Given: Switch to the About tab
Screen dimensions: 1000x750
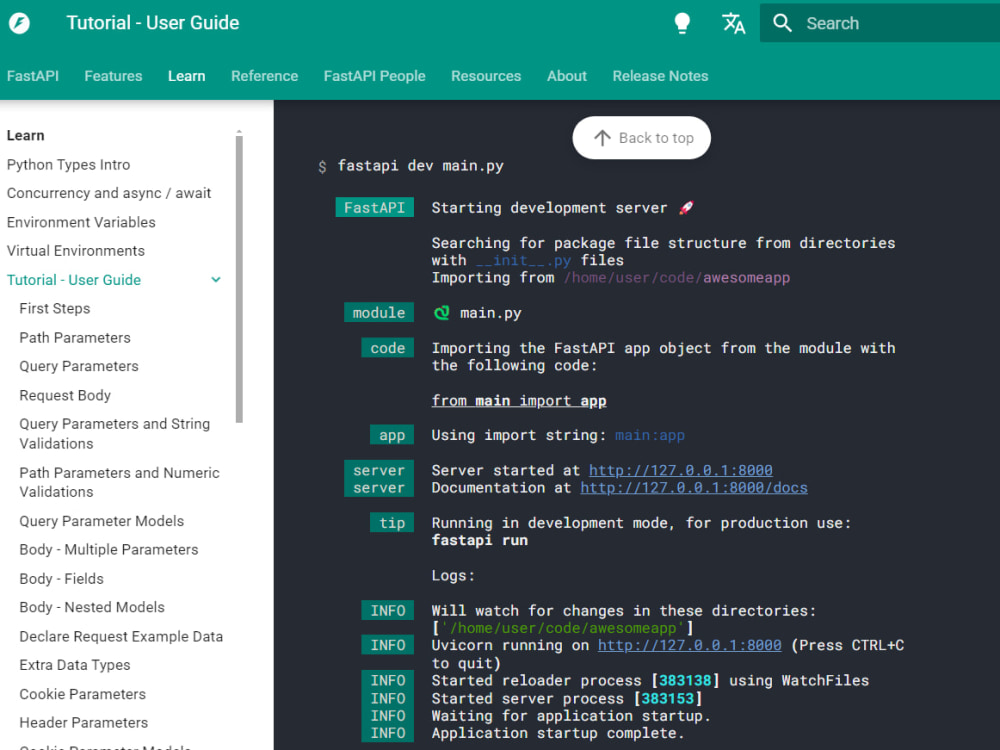Looking at the screenshot, I should tap(567, 76).
